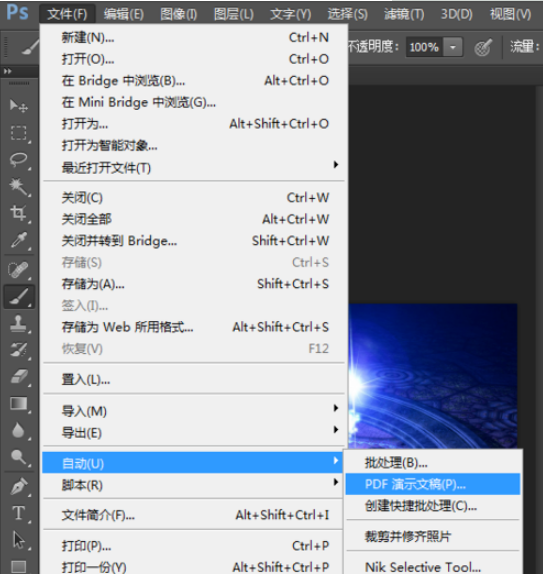Select the Magic Wand tool
Image resolution: width=543 pixels, height=574 pixels.
18,187
